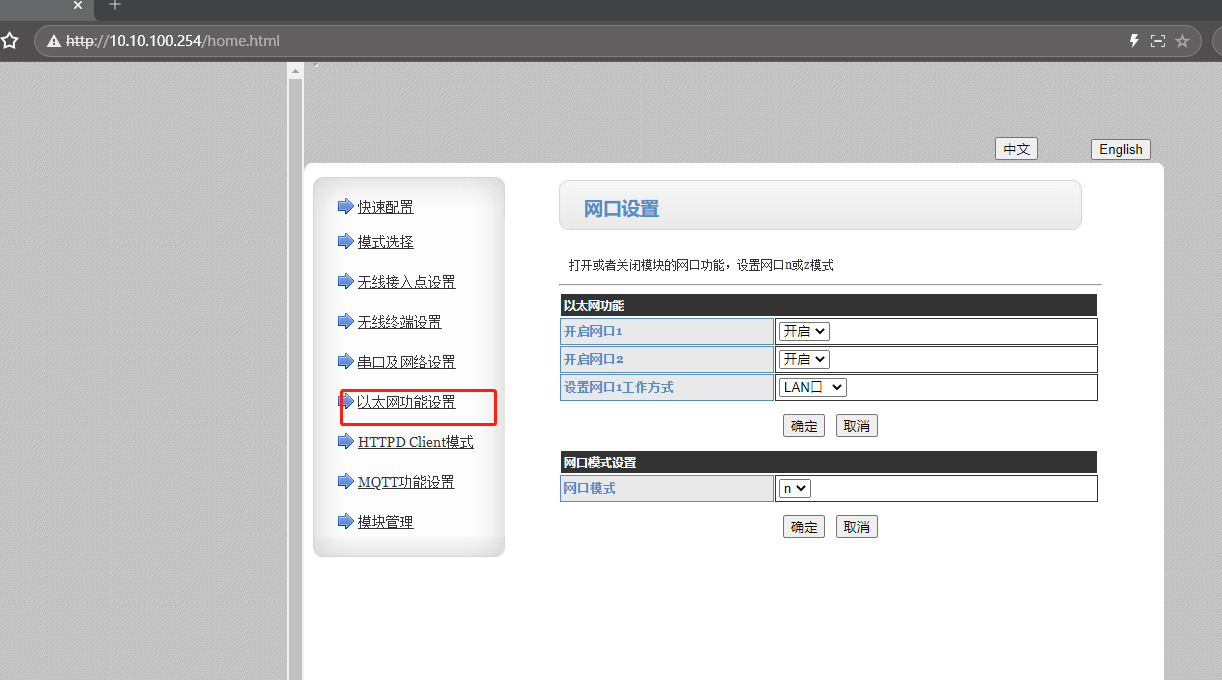Click the blue arrow icon beside 快速配置
This screenshot has height=680, width=1222.
[346, 206]
